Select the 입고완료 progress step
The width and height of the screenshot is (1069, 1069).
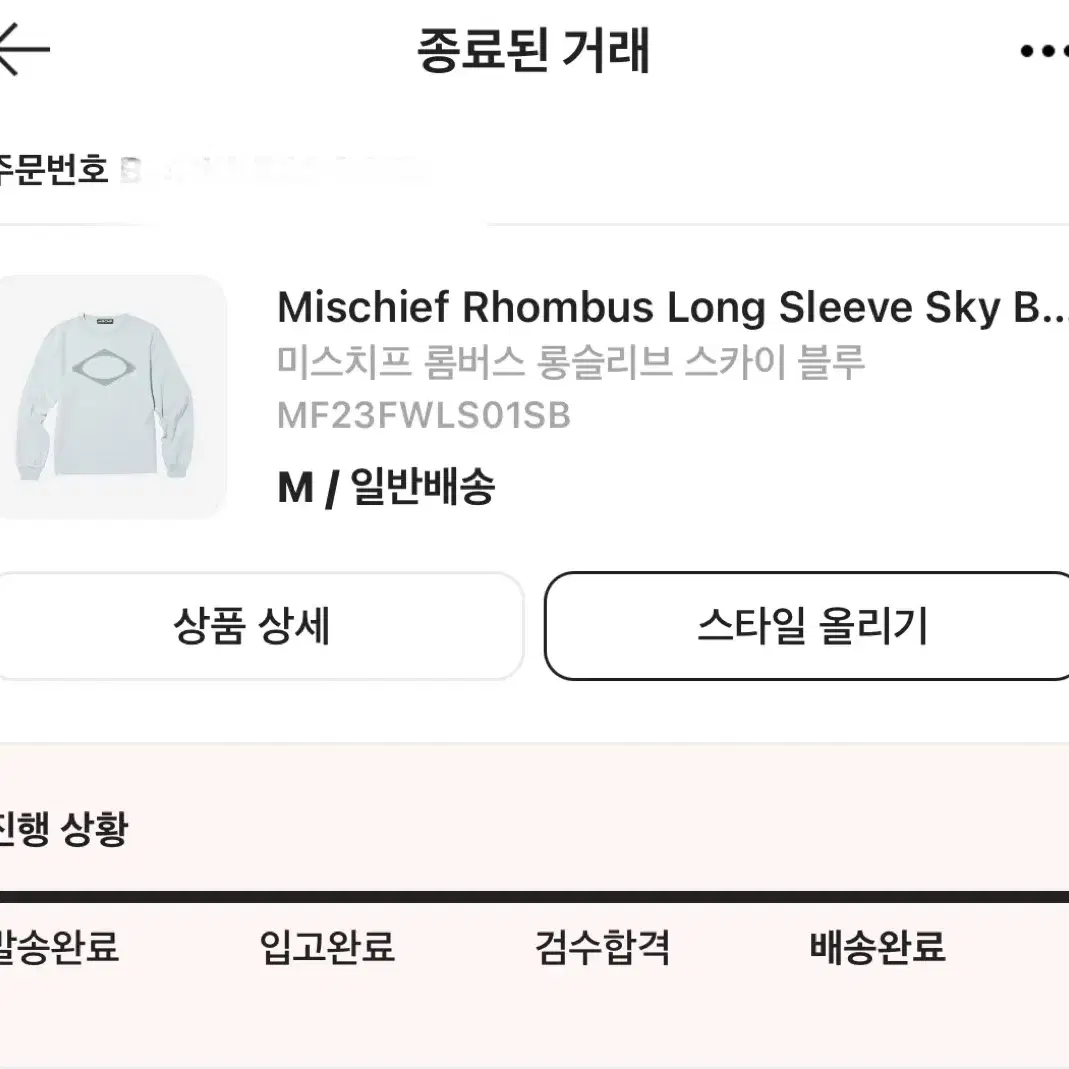(x=327, y=946)
